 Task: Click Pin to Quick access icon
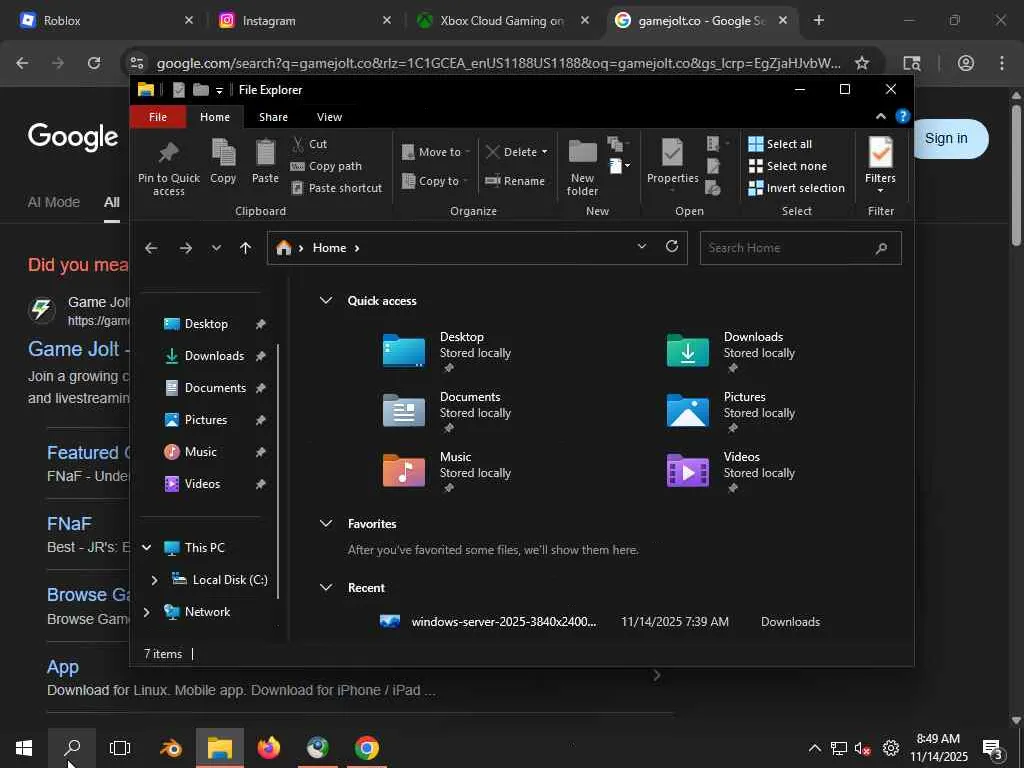[168, 155]
